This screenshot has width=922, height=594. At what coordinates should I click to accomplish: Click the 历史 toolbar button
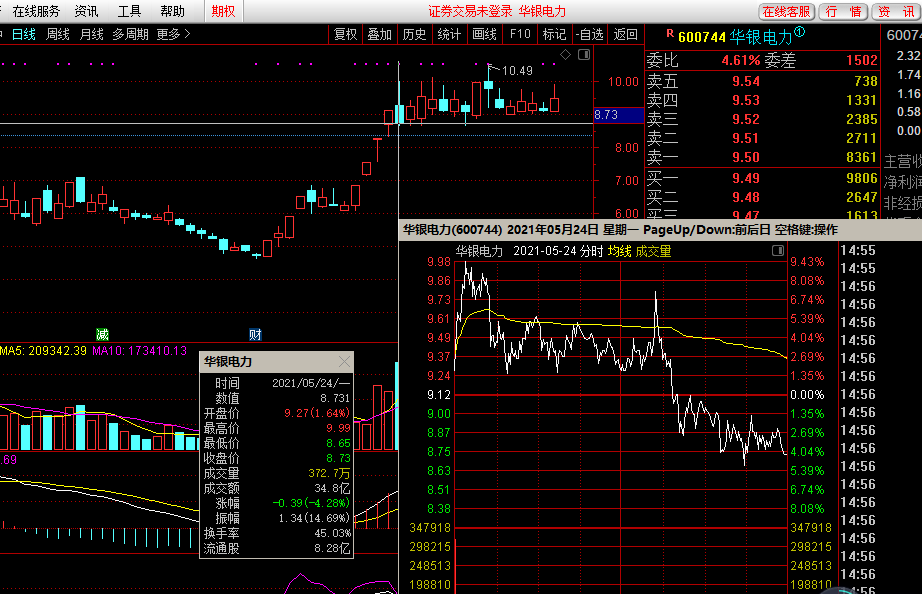pos(414,34)
